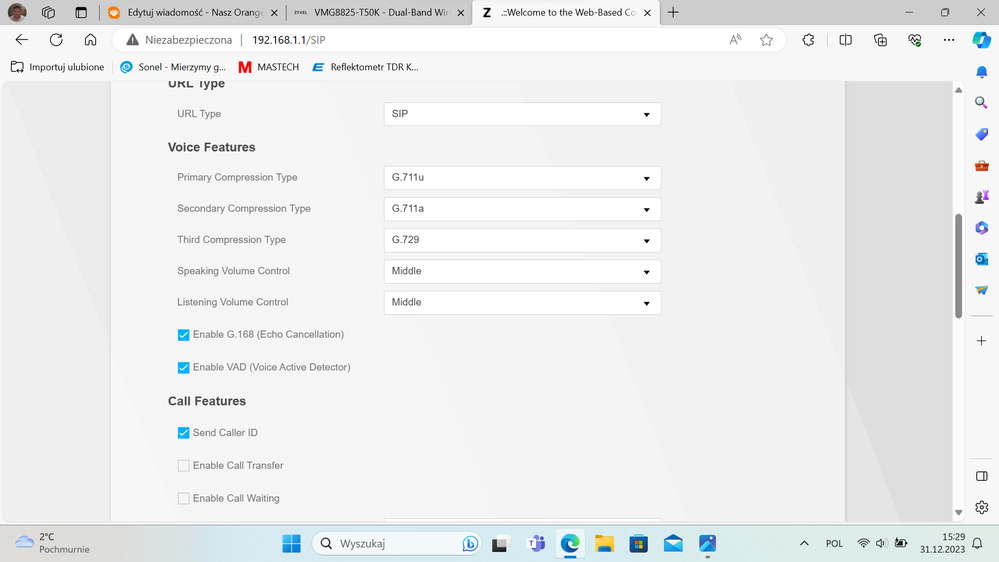999x562 pixels.
Task: Click the notifications bell in sidebar
Action: coord(981,72)
